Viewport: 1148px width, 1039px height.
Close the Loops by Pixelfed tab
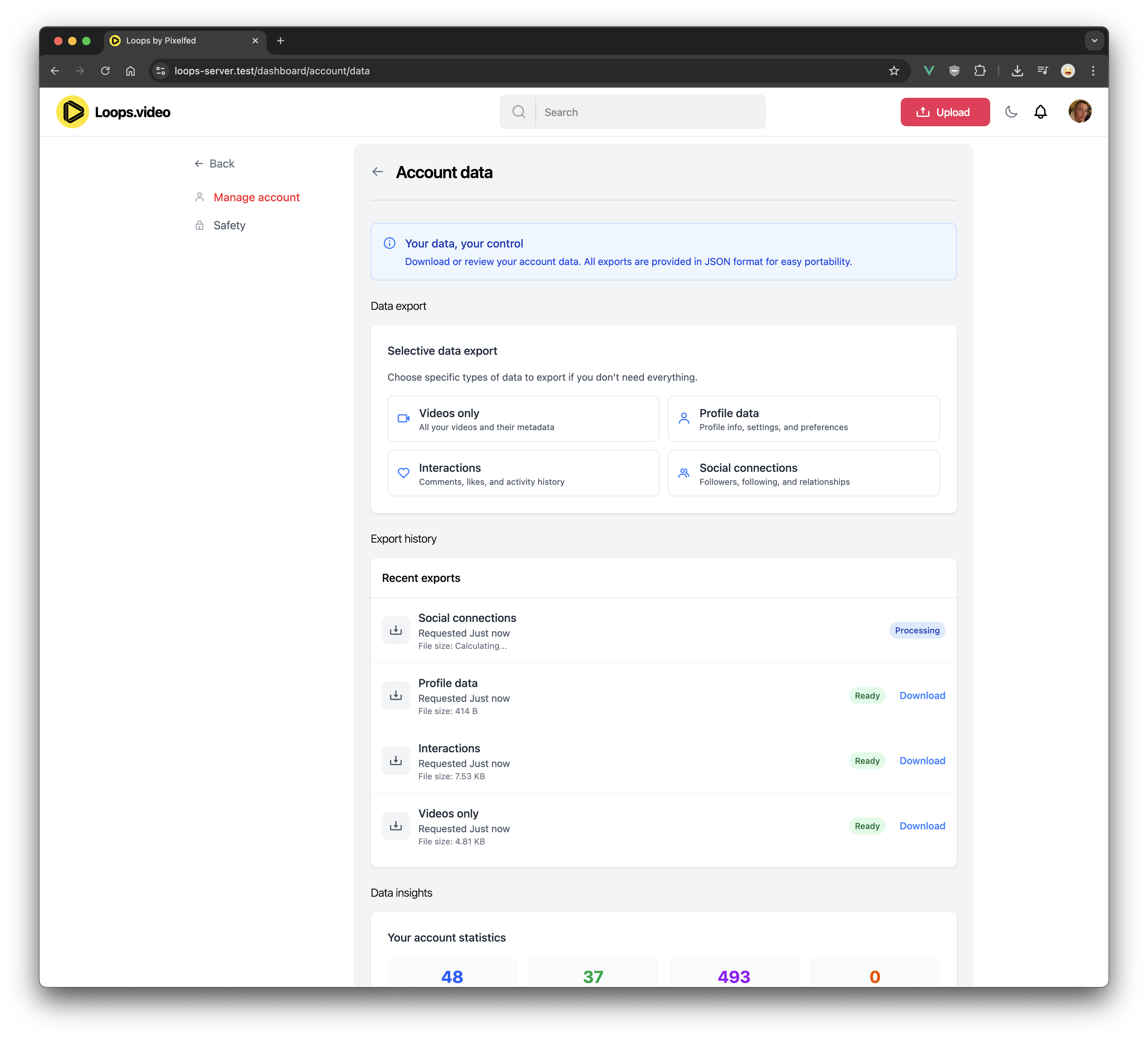(x=255, y=41)
